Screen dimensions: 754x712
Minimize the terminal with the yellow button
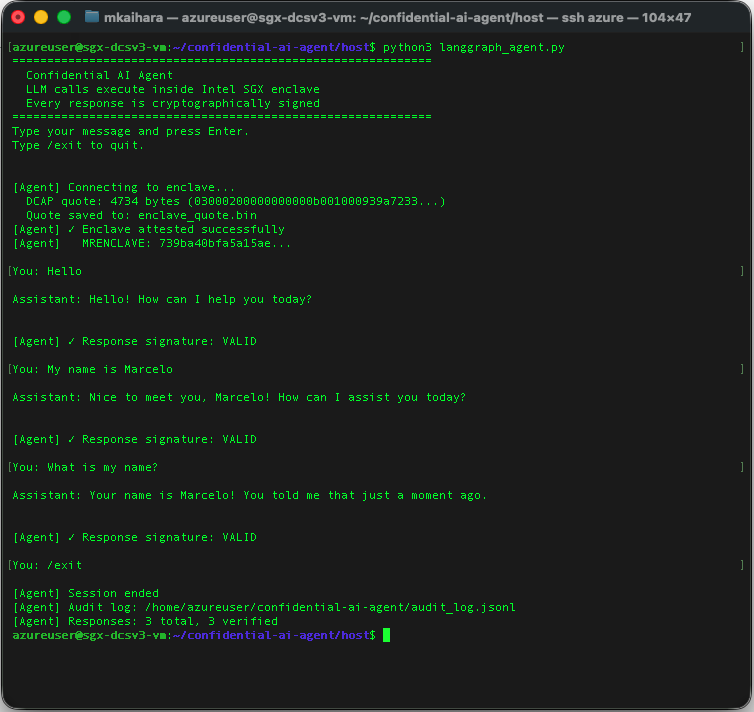pyautogui.click(x=41, y=17)
